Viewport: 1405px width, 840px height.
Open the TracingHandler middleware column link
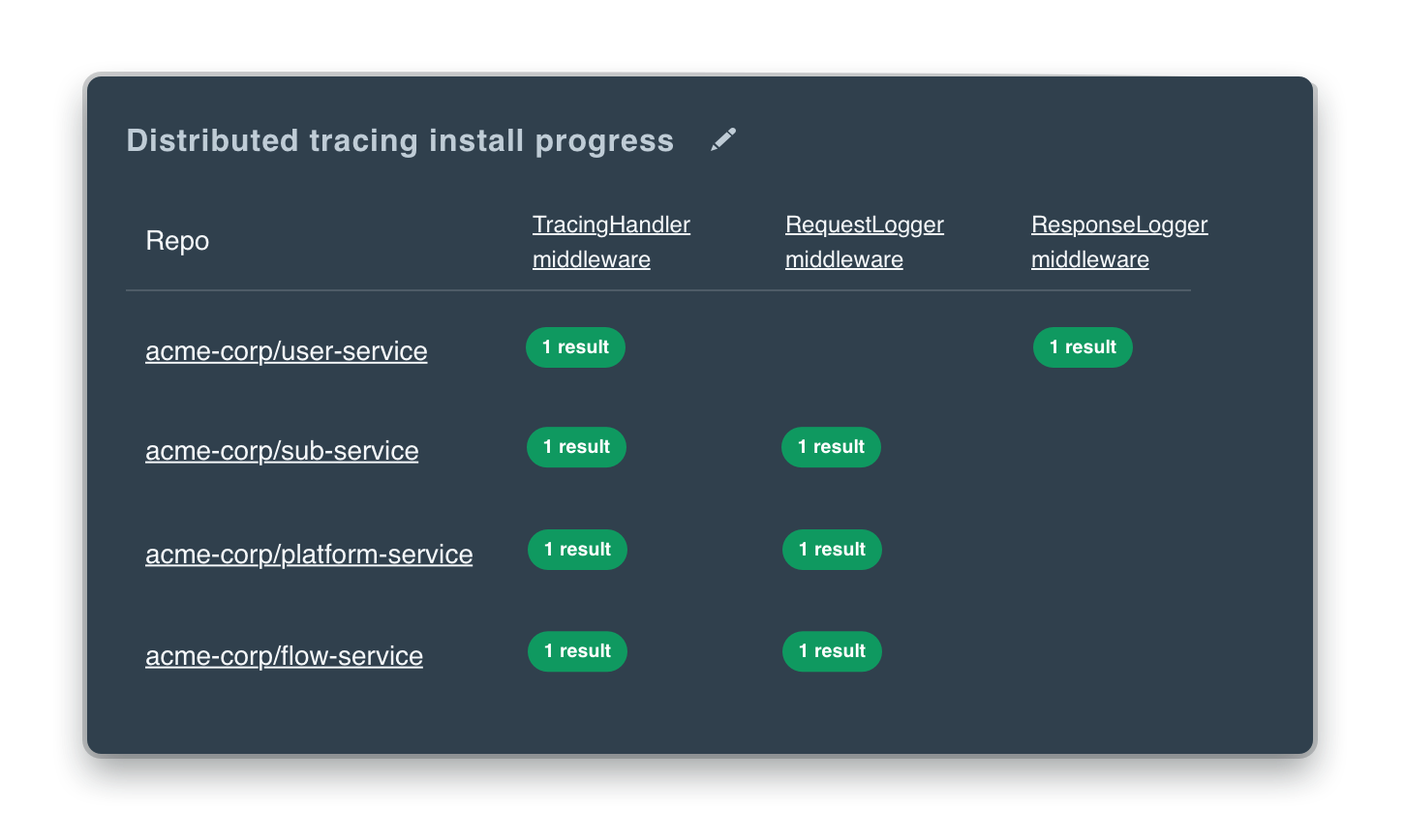611,242
